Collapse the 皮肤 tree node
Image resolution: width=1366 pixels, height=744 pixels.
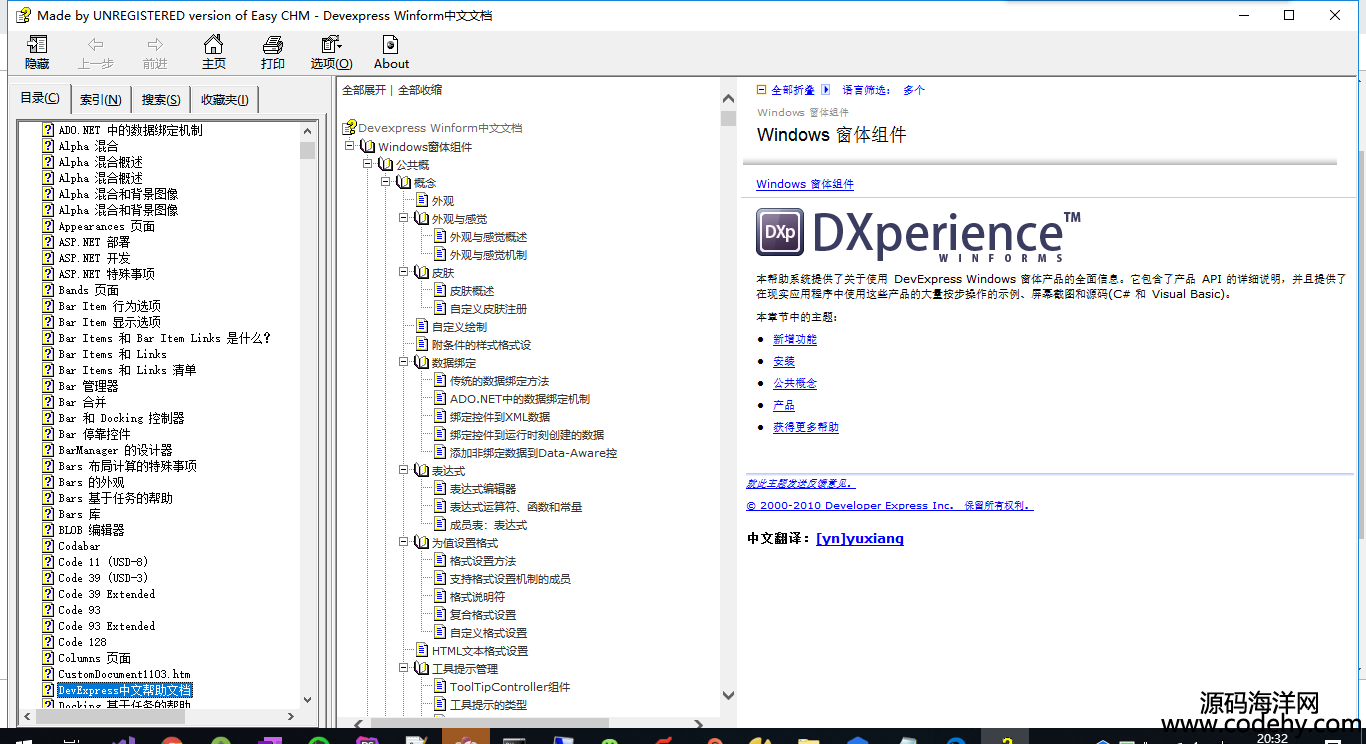click(404, 272)
